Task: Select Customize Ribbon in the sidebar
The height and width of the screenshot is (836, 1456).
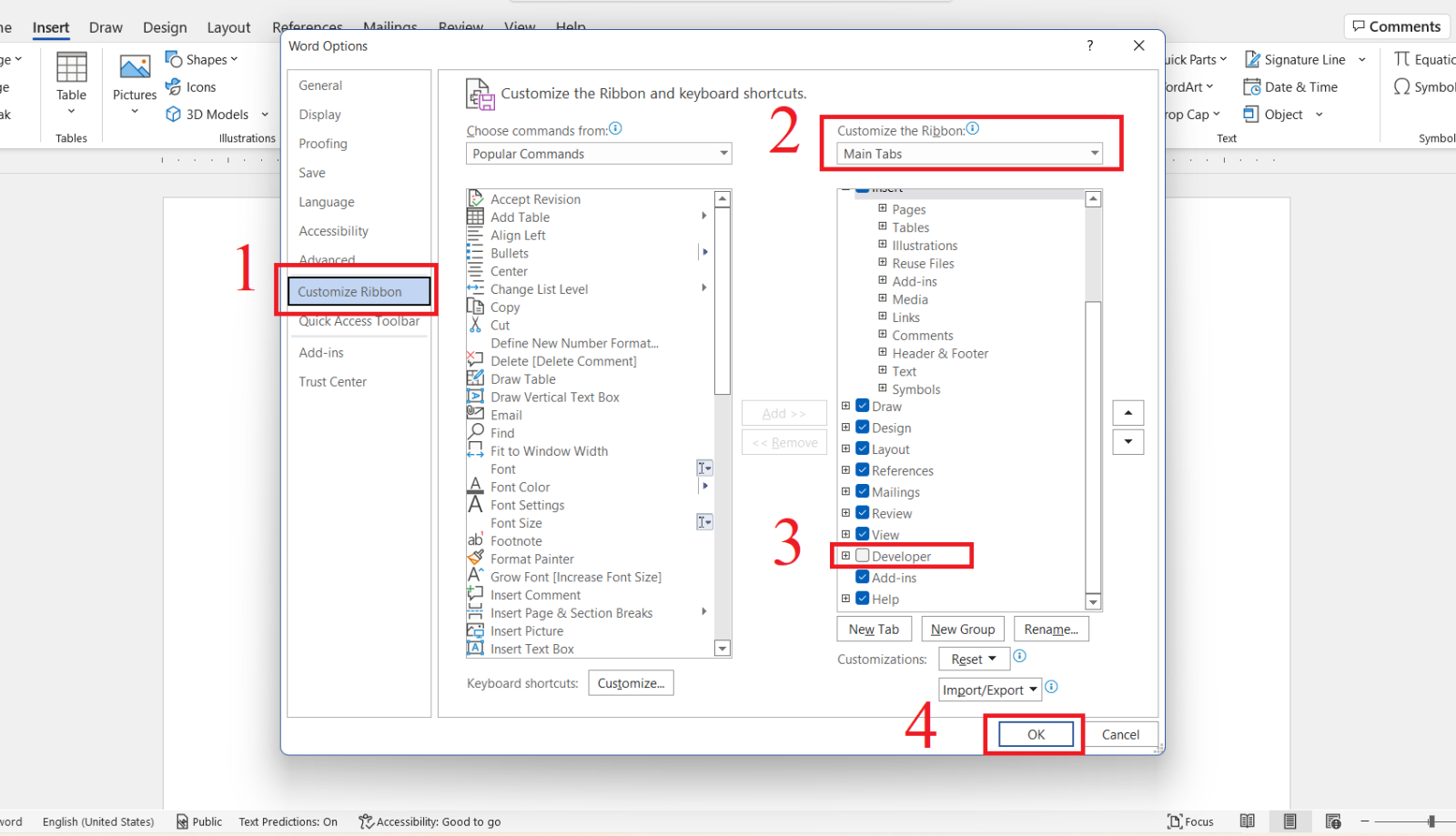Action: pos(359,291)
